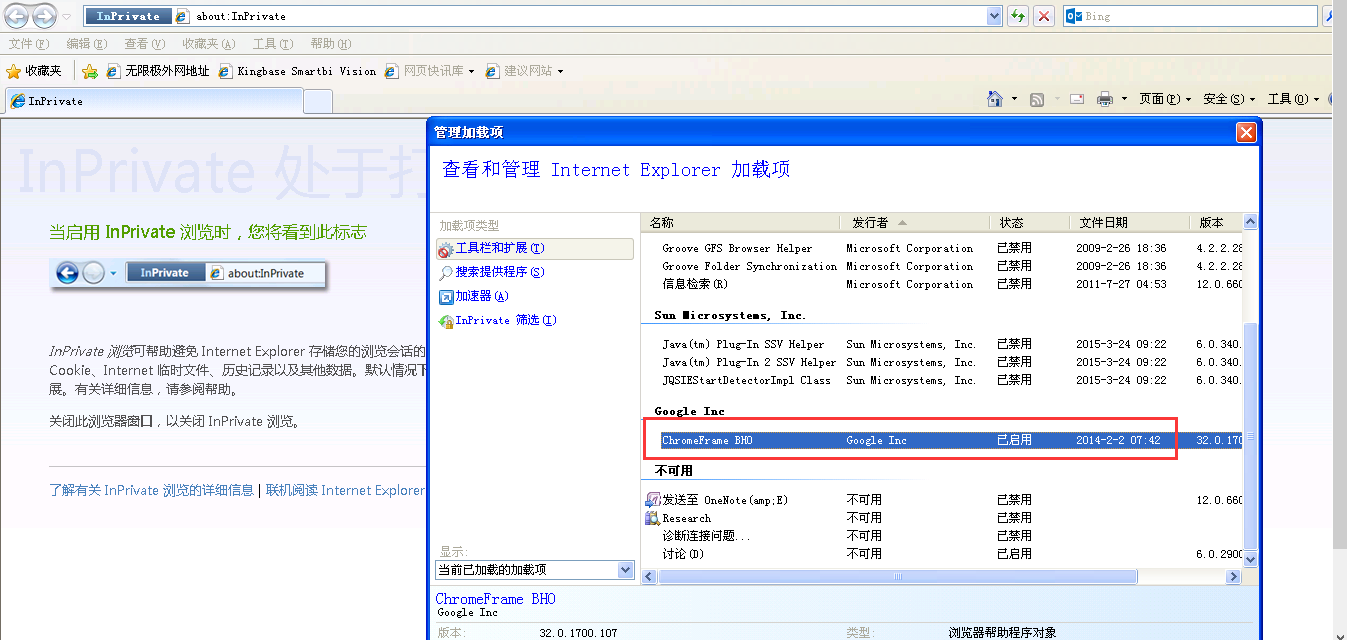Image resolution: width=1347 pixels, height=640 pixels.
Task: Open the address bar history dropdown arrow
Action: tap(994, 16)
